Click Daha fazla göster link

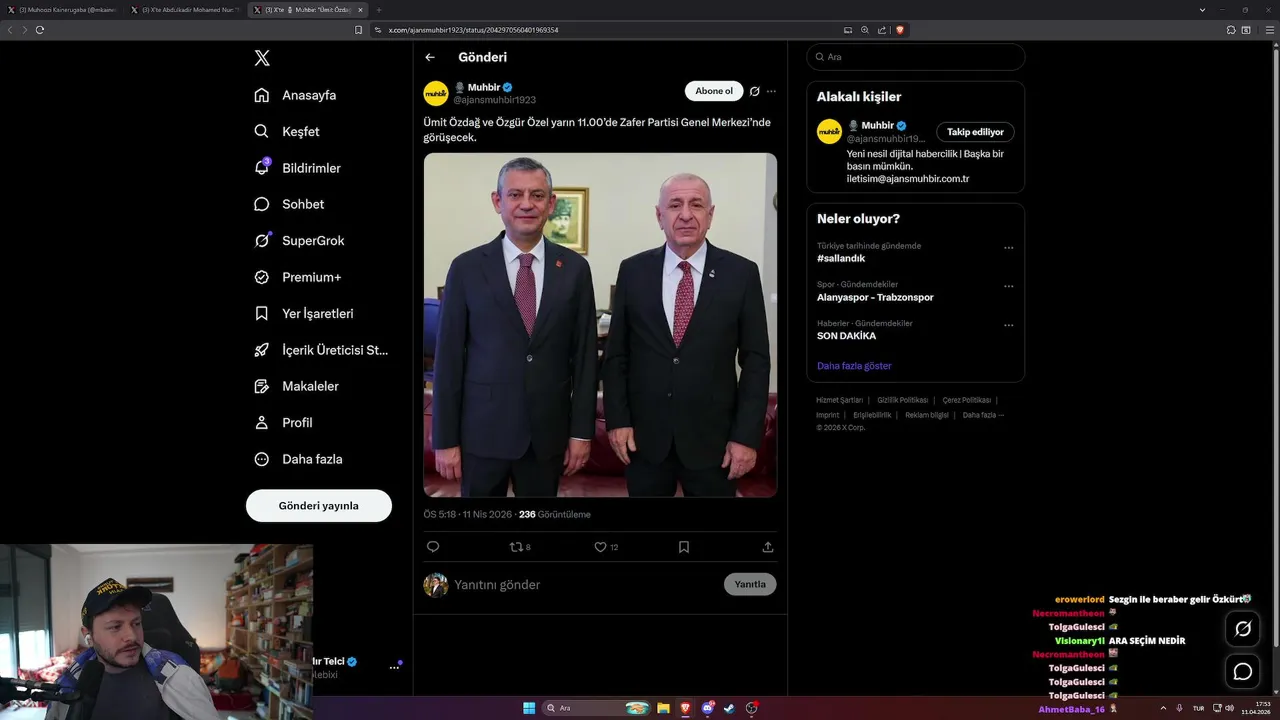click(x=854, y=366)
